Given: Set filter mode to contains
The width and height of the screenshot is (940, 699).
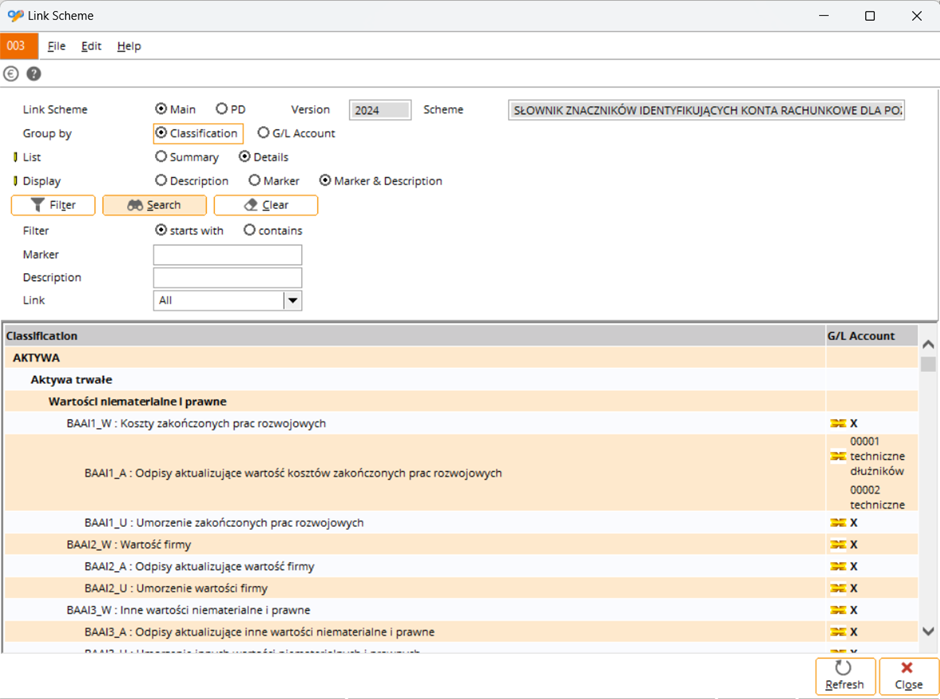Looking at the screenshot, I should [x=250, y=230].
